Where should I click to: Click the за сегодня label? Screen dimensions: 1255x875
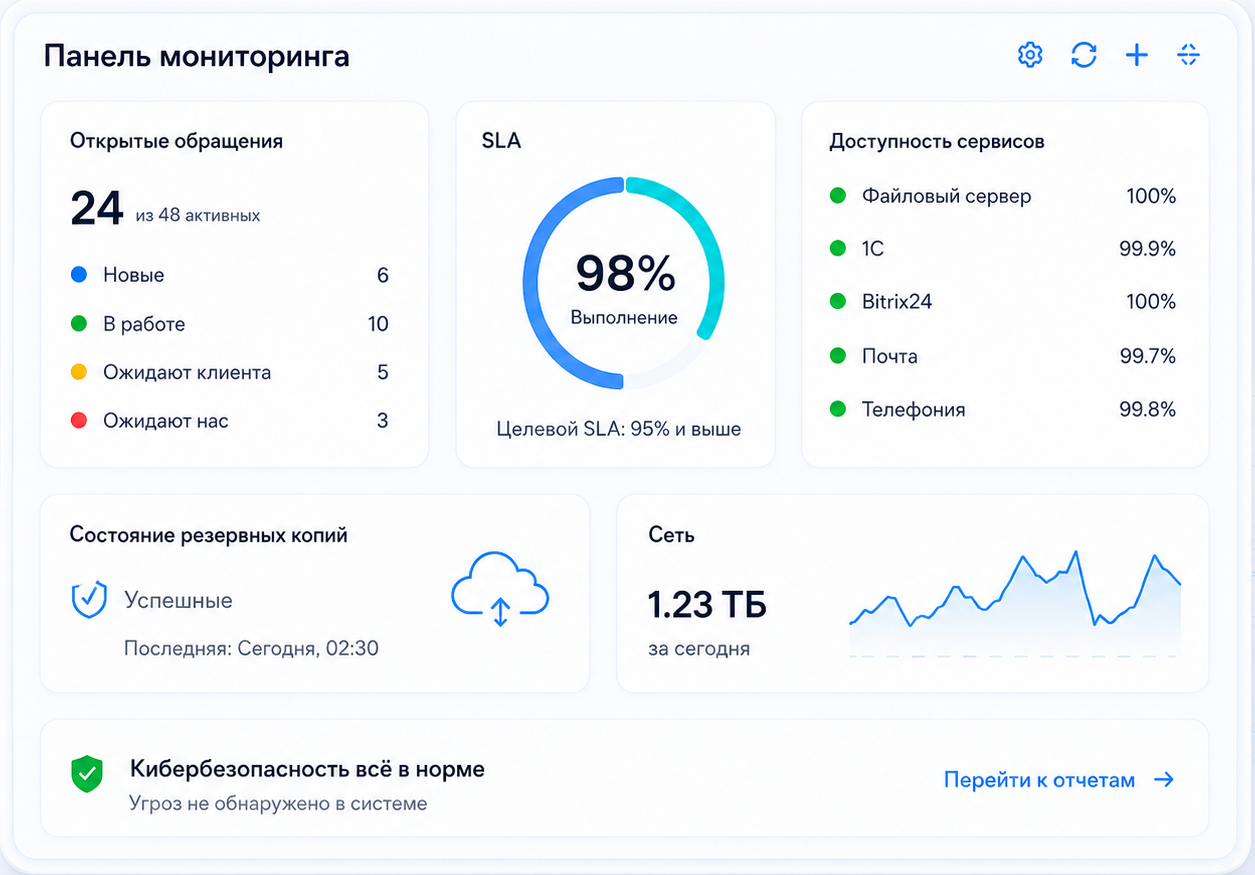coord(699,648)
